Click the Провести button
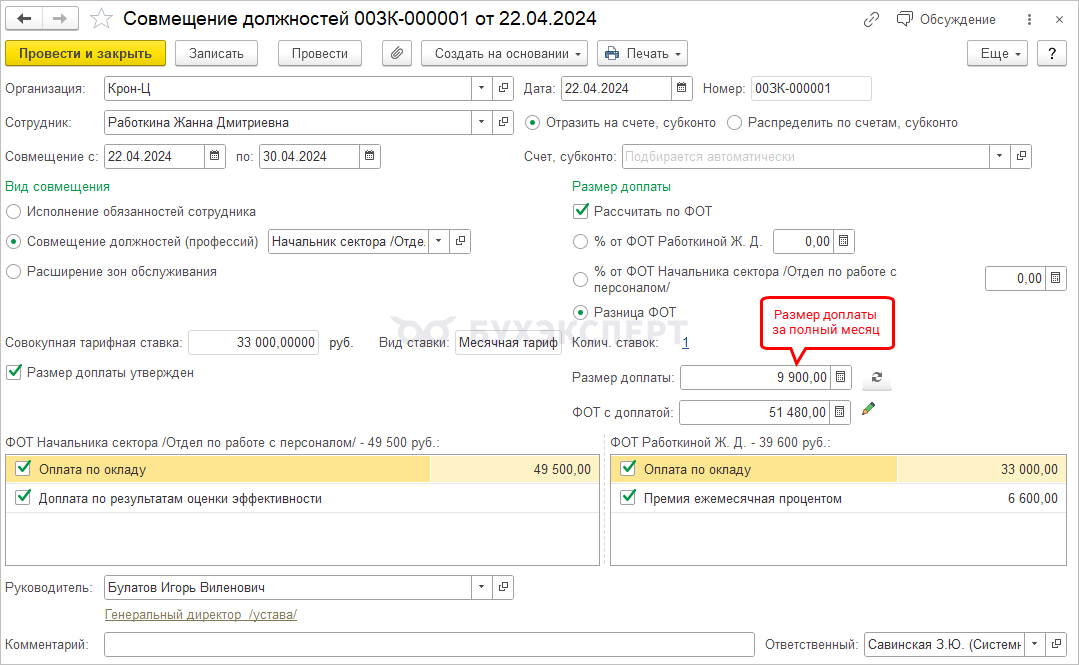This screenshot has height=665, width=1079. pyautogui.click(x=320, y=53)
